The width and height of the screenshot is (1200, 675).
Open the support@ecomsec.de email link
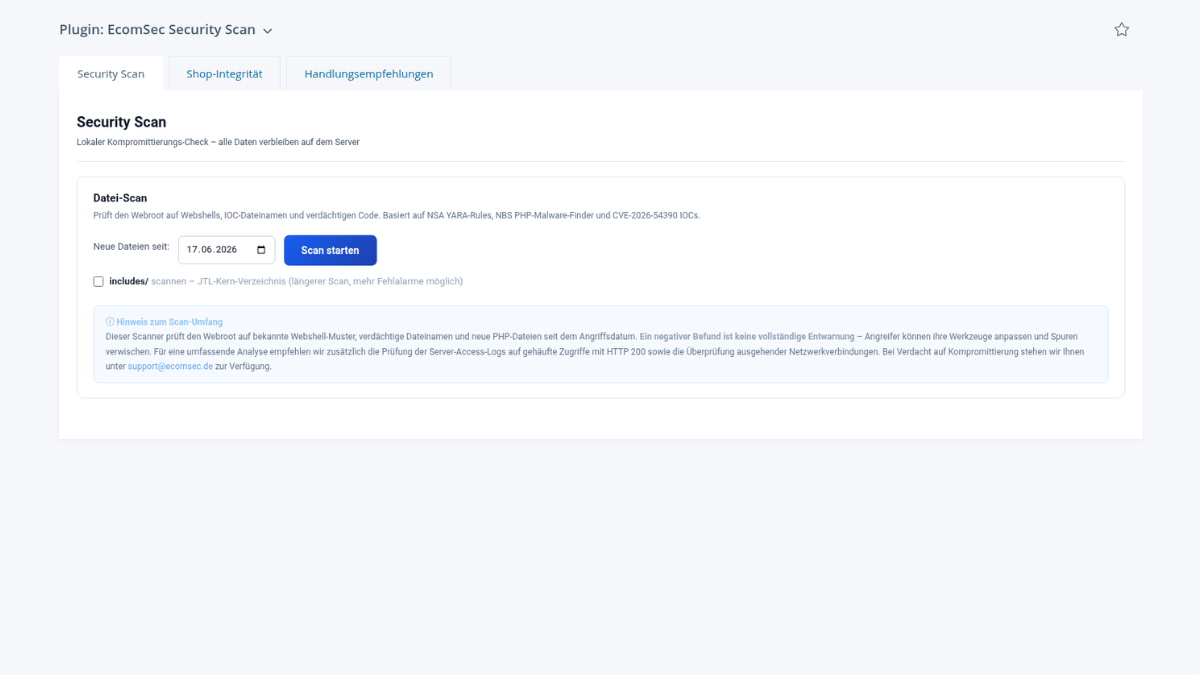[170, 367]
